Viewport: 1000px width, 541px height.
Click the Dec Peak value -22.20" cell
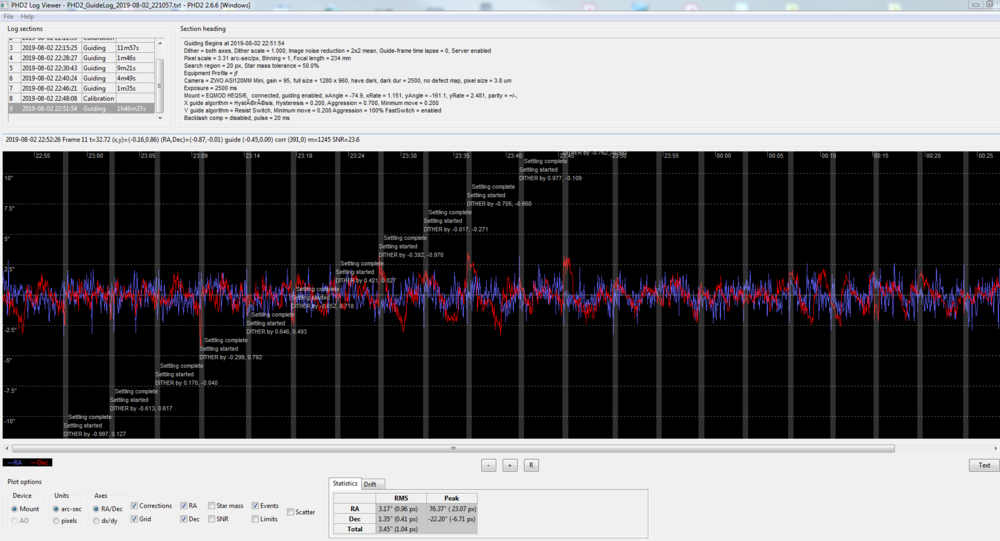click(452, 519)
